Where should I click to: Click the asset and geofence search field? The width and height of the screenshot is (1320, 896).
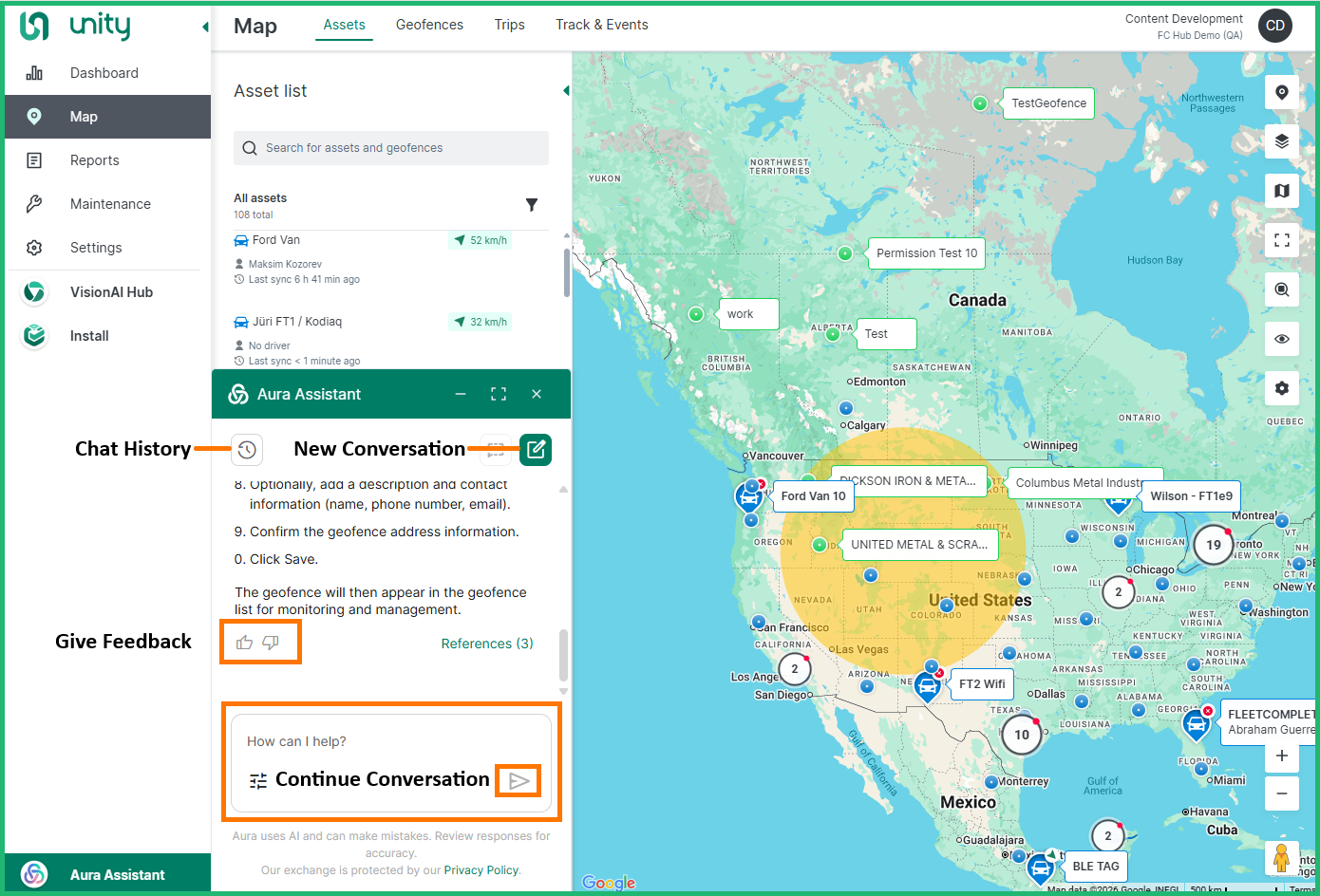pyautogui.click(x=391, y=148)
